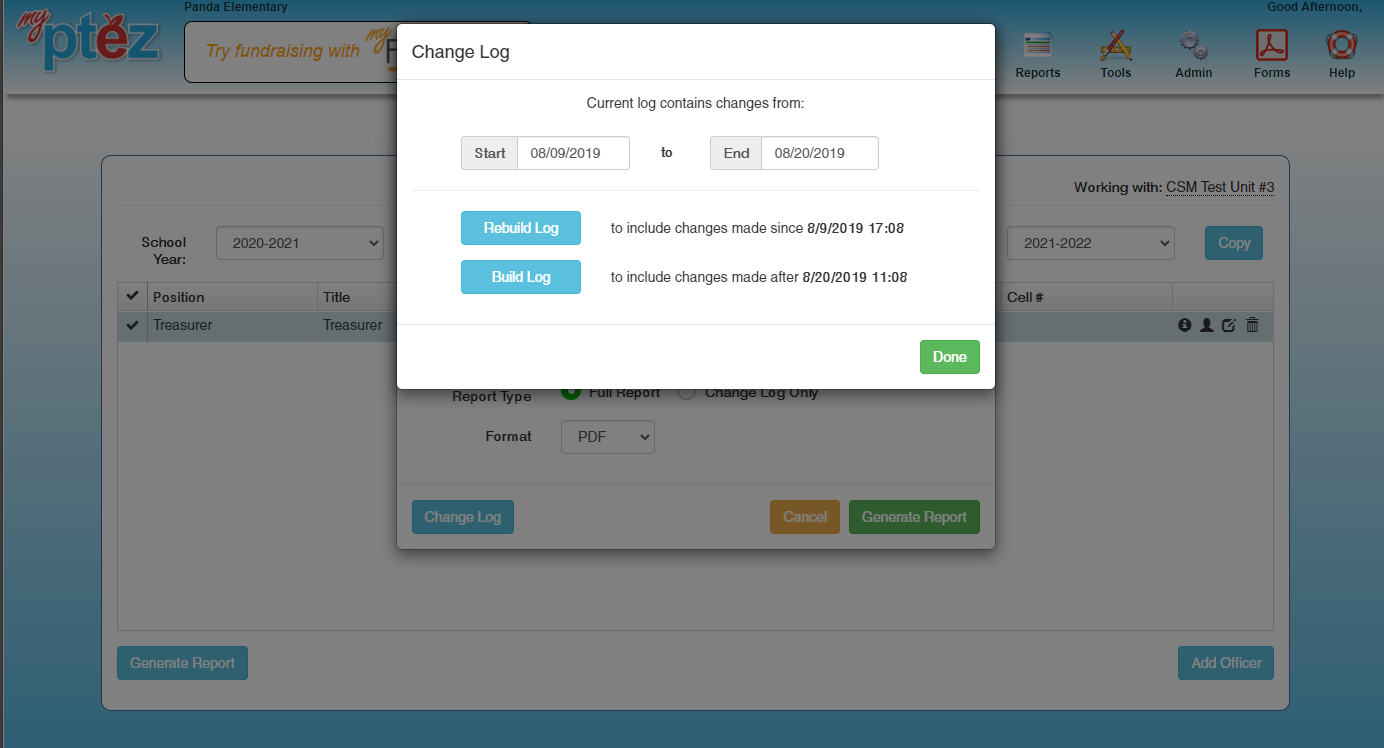Open the PDF format dropdown

(608, 437)
